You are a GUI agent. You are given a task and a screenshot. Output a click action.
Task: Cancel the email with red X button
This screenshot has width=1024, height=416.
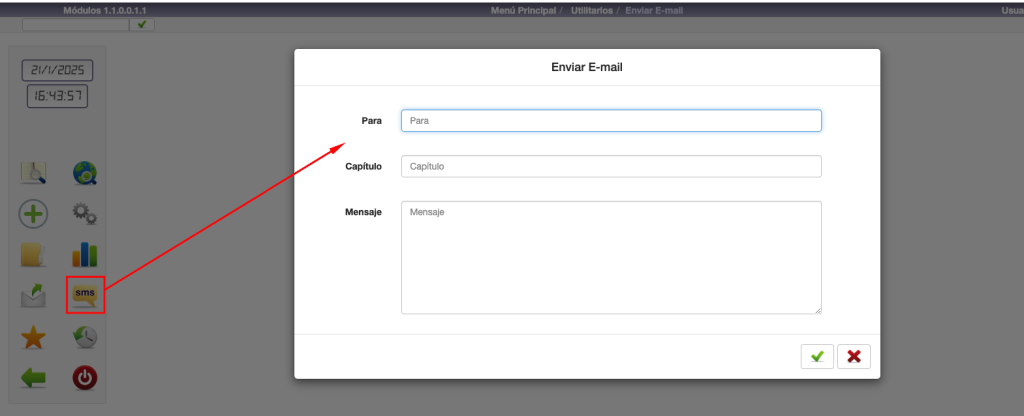[x=853, y=356]
